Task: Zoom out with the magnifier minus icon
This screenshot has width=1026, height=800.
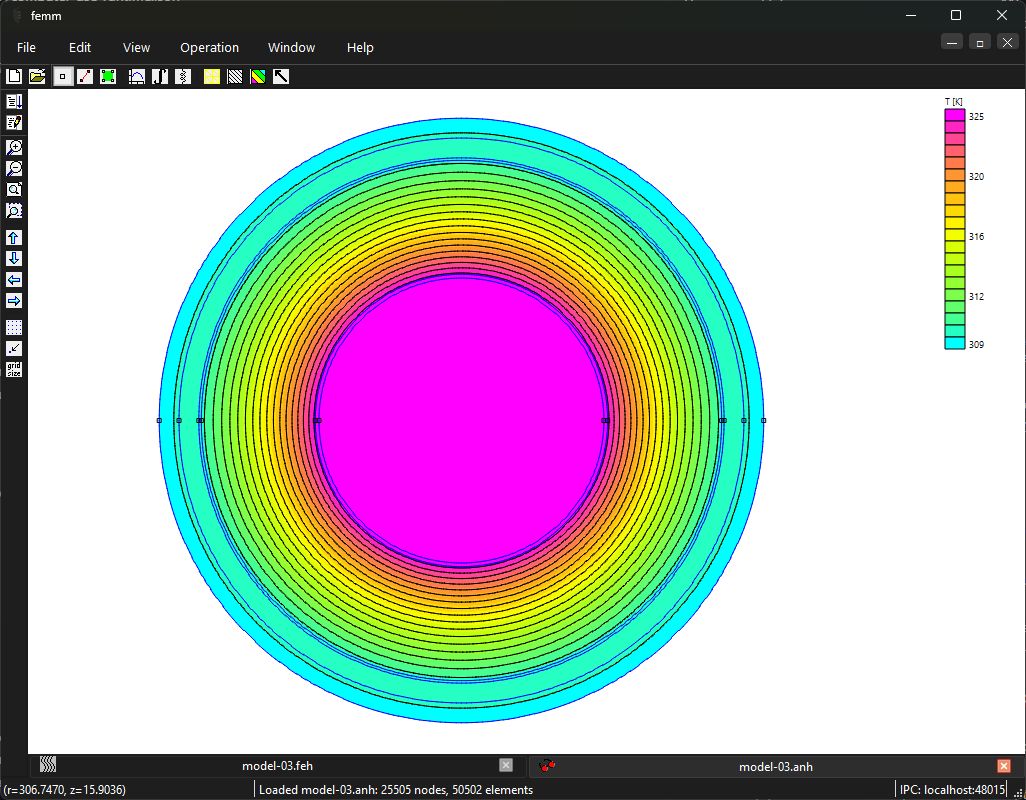Action: click(x=14, y=168)
